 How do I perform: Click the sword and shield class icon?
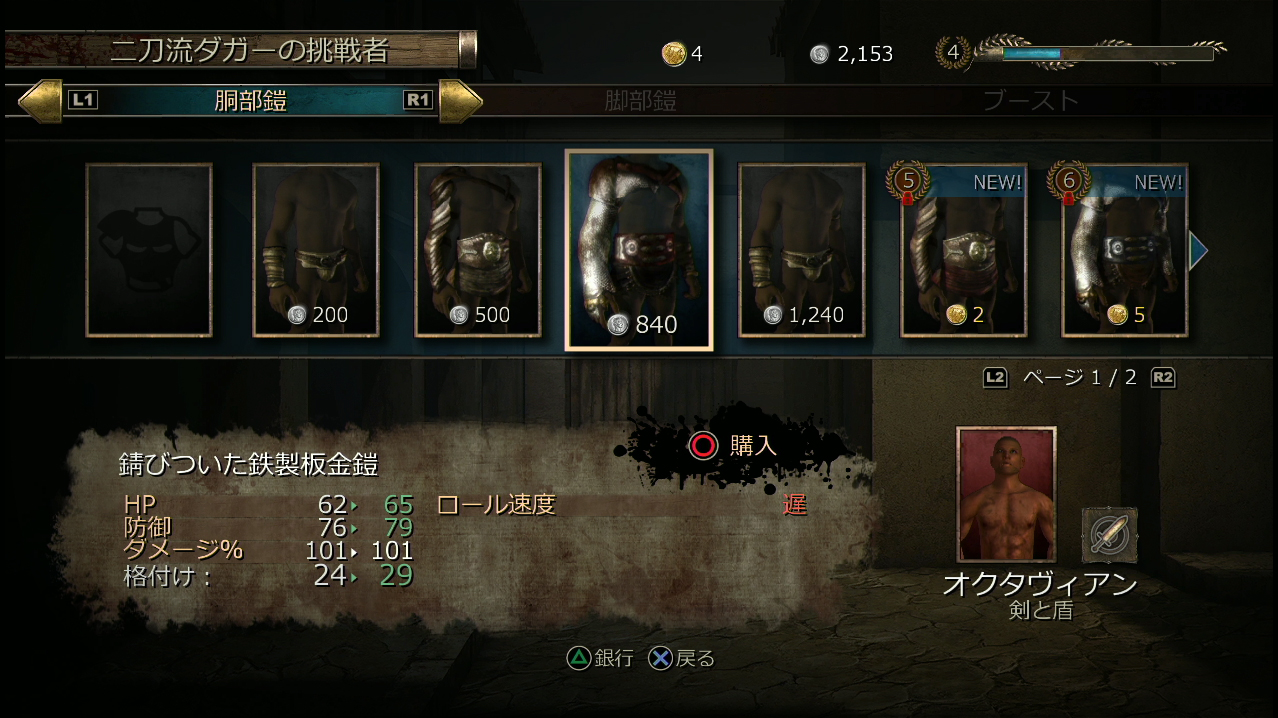[x=1109, y=535]
